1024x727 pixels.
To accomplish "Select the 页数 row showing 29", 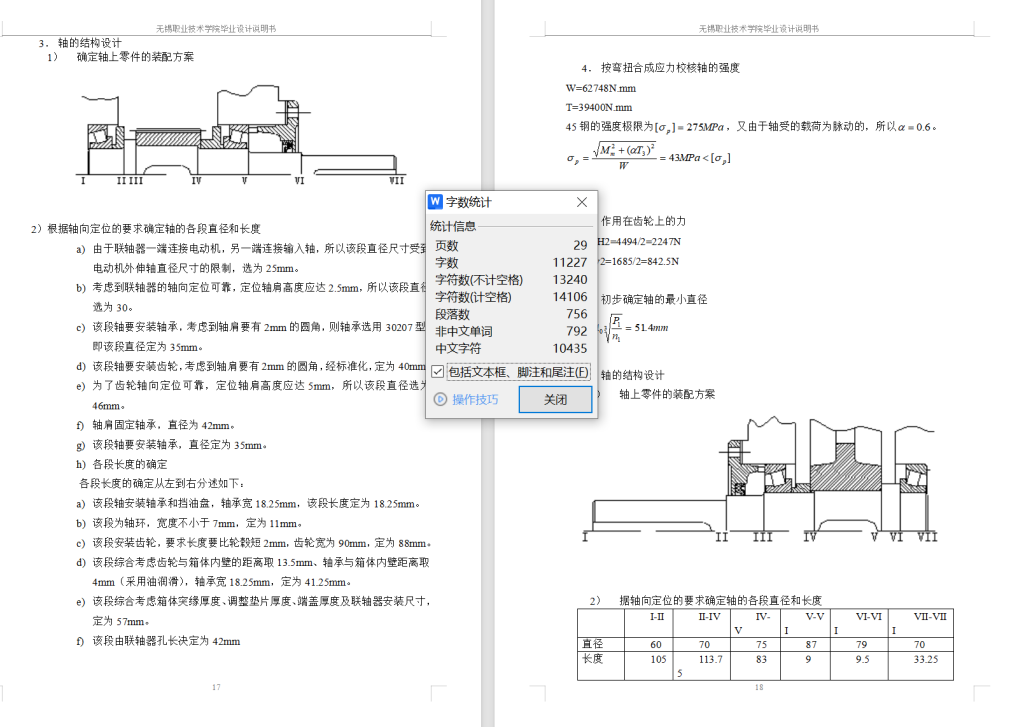I will pos(510,245).
